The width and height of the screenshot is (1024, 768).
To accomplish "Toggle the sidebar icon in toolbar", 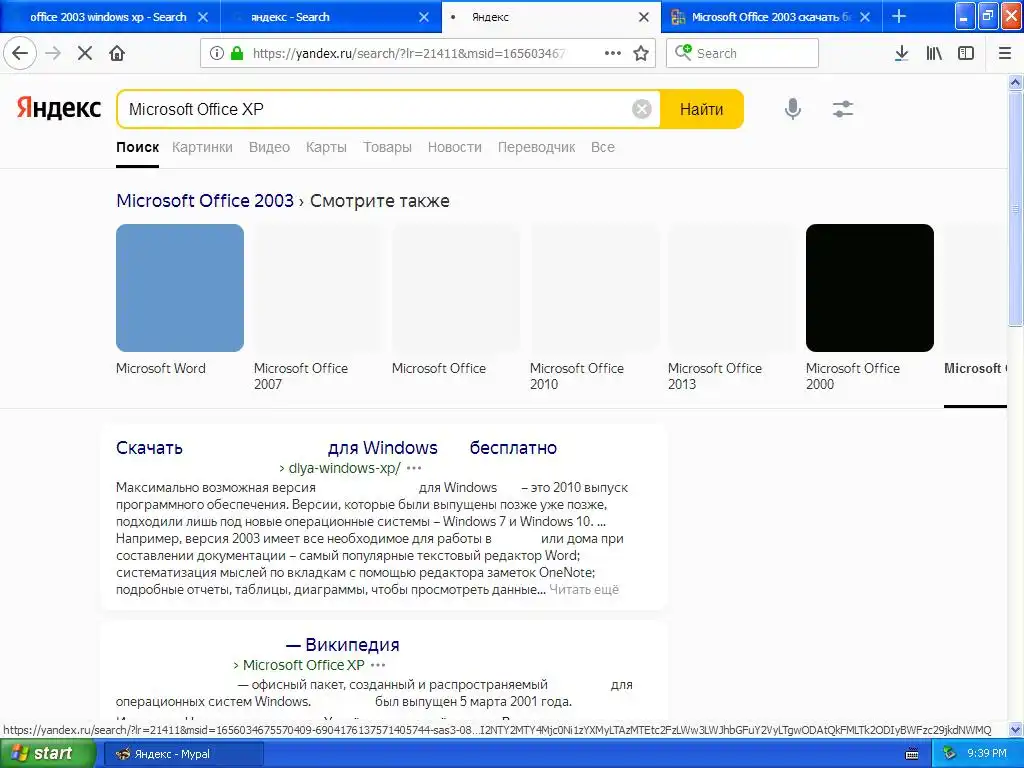I will coord(966,53).
